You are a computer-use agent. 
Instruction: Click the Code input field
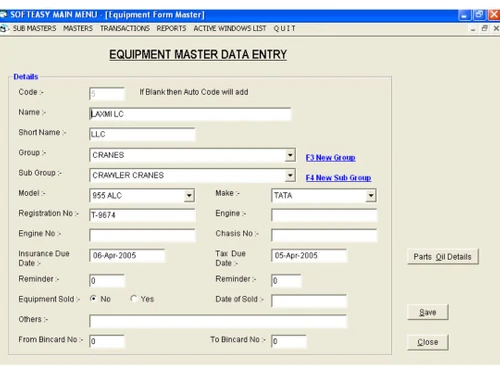coord(107,94)
